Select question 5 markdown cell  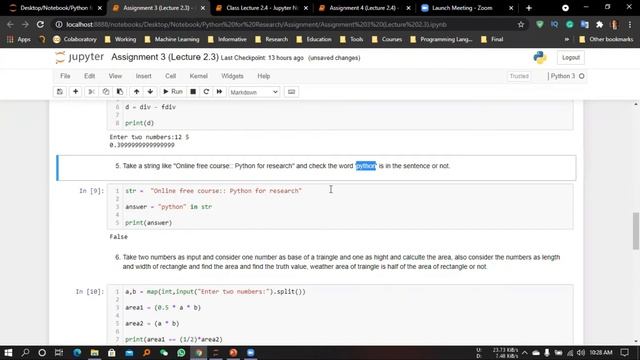(x=316, y=168)
